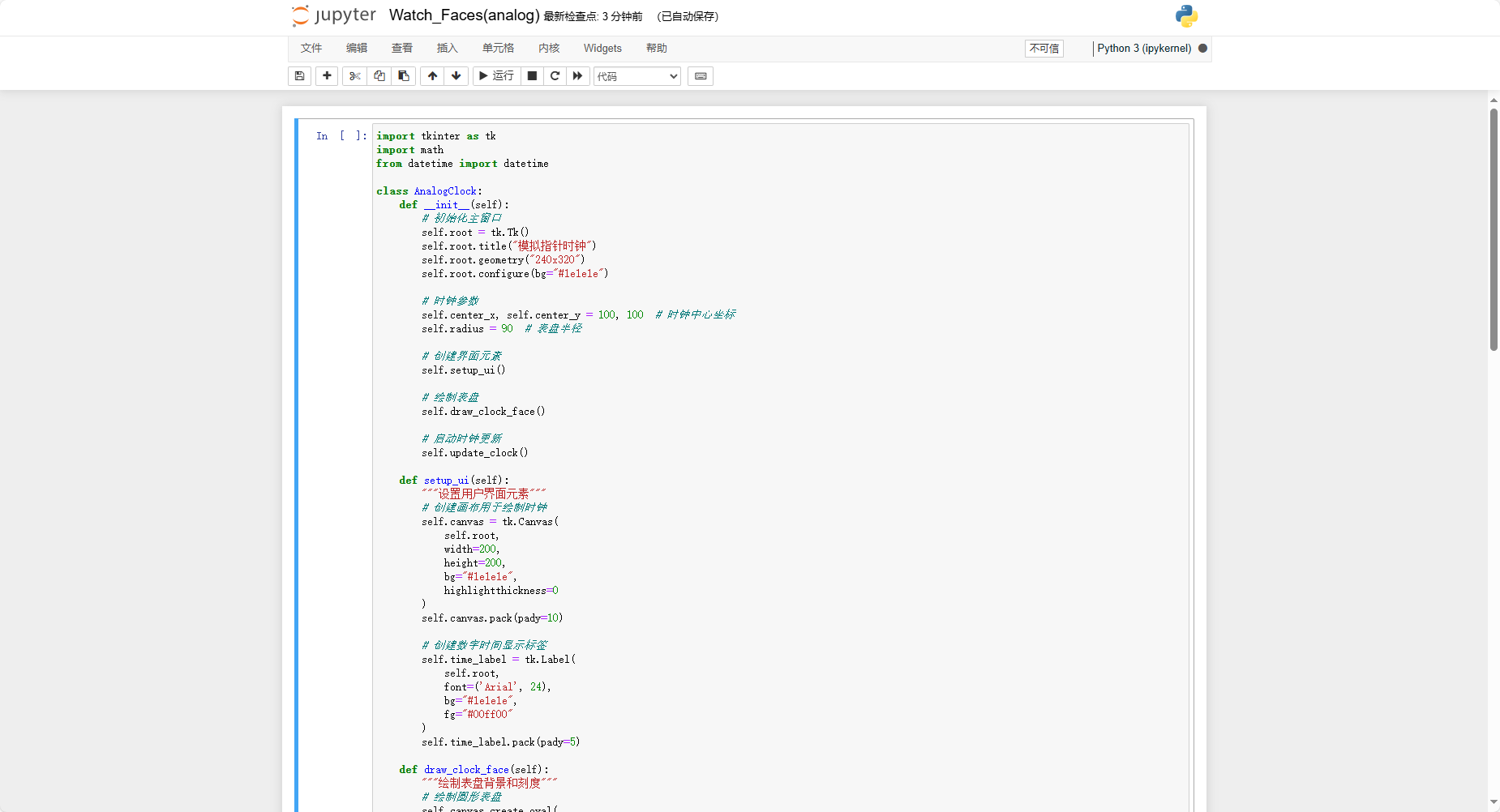Click the save and checkpoint icon
1500x812 pixels.
tap(299, 76)
